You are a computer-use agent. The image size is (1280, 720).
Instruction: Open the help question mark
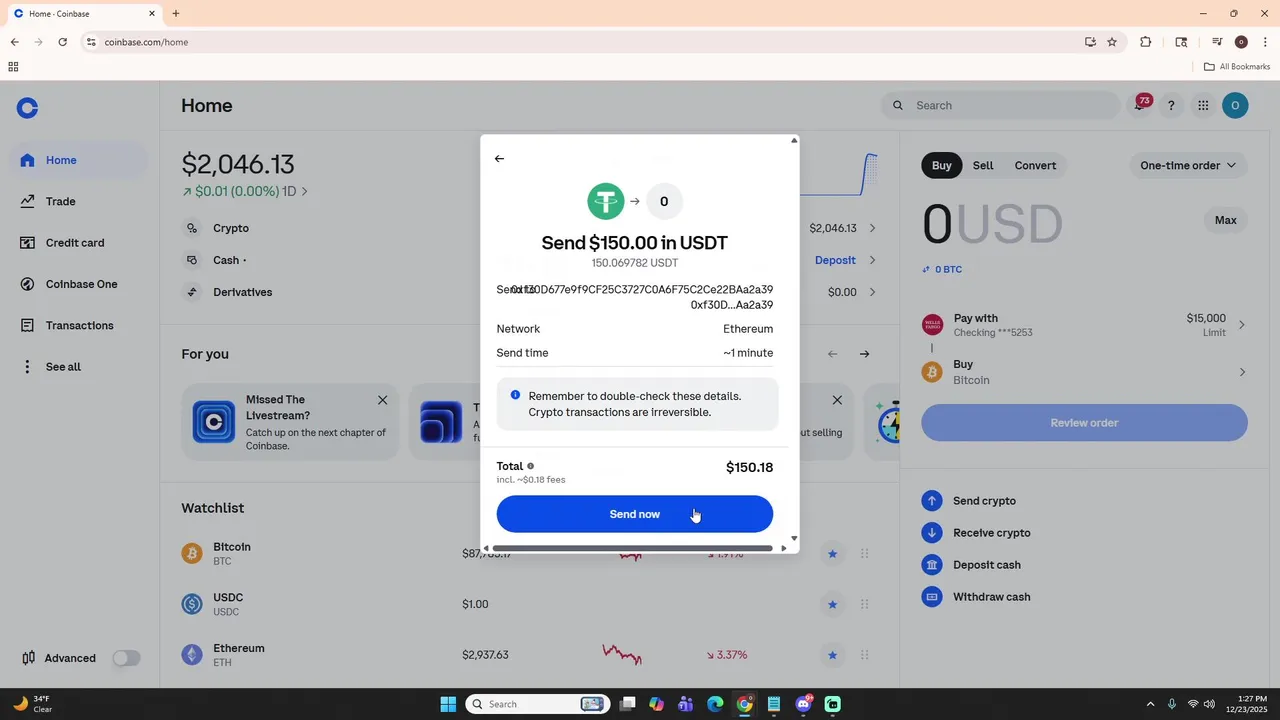[1171, 105]
